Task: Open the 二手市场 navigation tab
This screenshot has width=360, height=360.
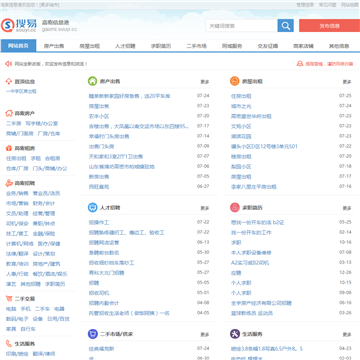Action: tap(196, 46)
